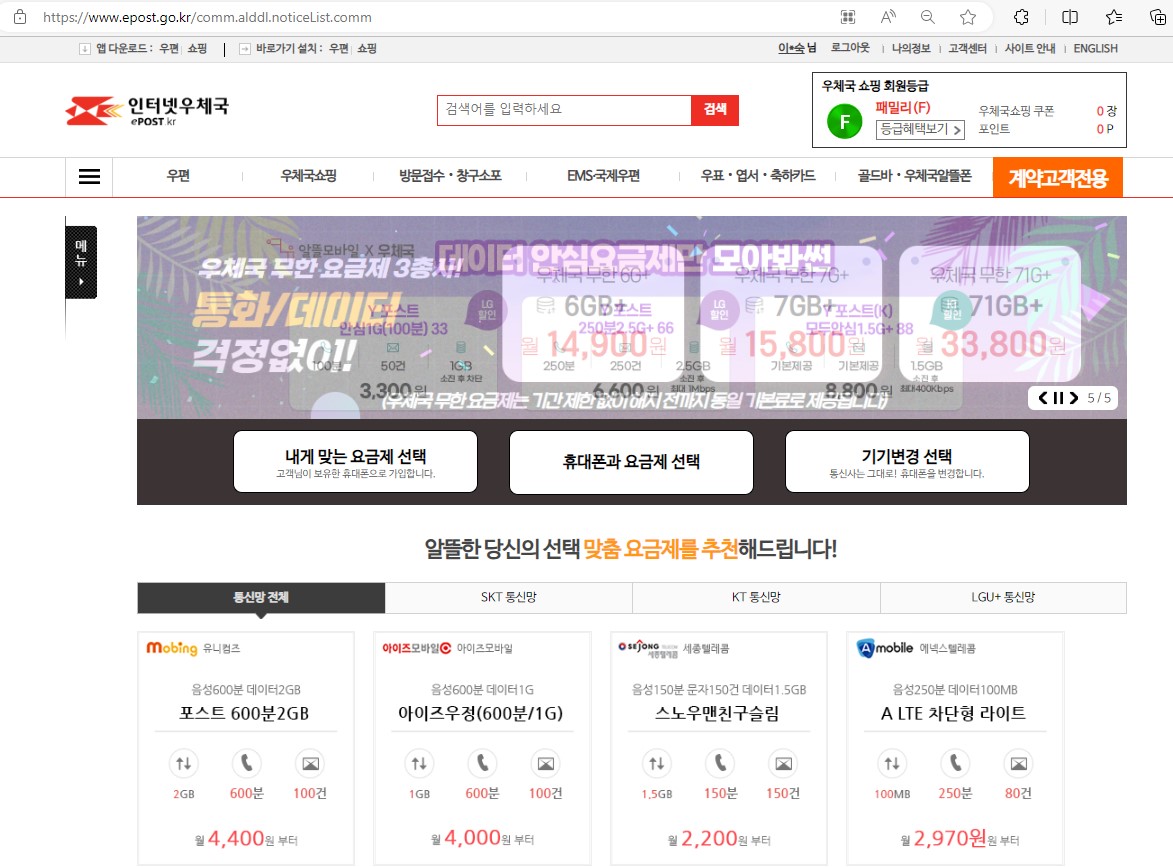
Task: Click message icon in 스노우맨친구슬림 card
Action: coord(783,764)
